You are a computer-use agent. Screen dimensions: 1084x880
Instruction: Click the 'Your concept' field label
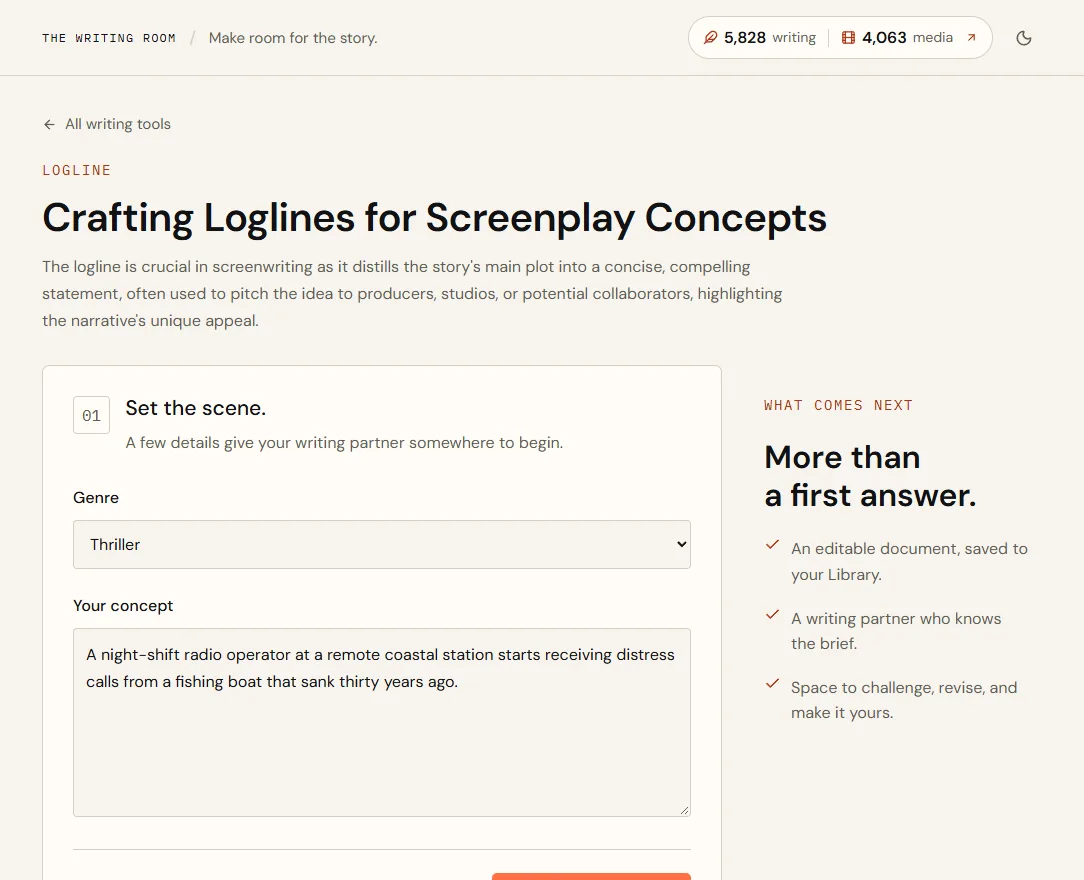[123, 606]
